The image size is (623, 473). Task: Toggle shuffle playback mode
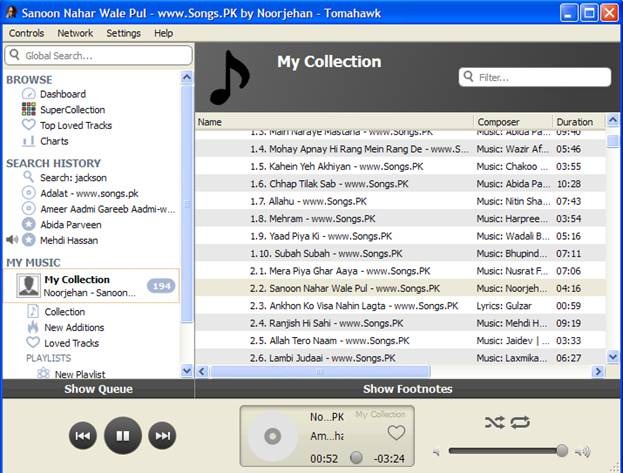pyautogui.click(x=494, y=422)
